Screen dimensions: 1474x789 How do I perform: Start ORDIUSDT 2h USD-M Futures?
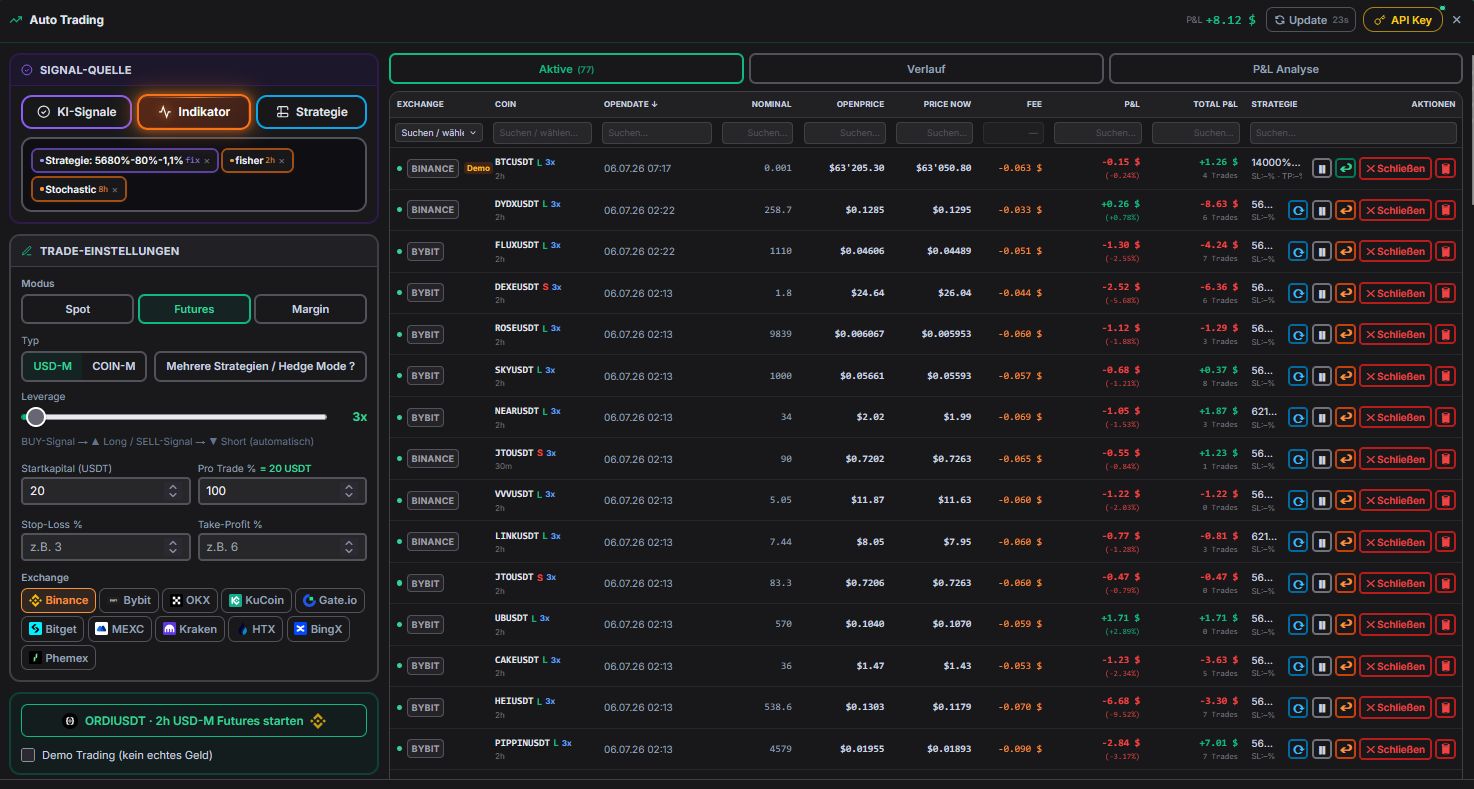pyautogui.click(x=194, y=720)
